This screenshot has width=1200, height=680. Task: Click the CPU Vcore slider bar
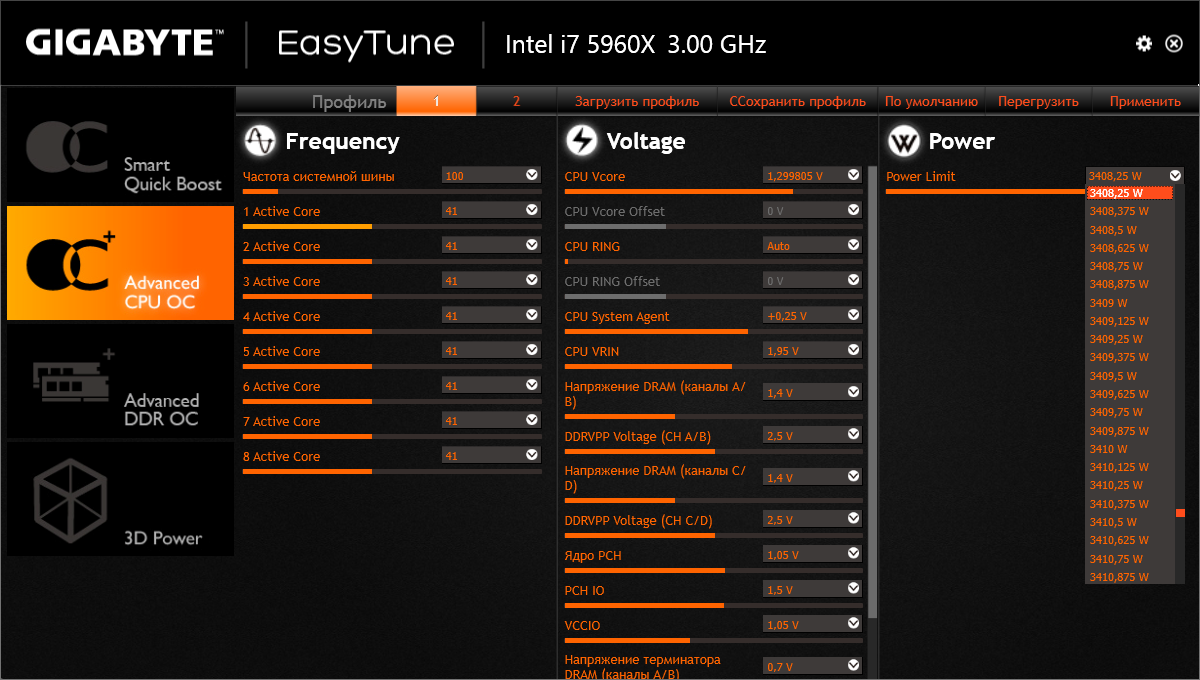[713, 191]
